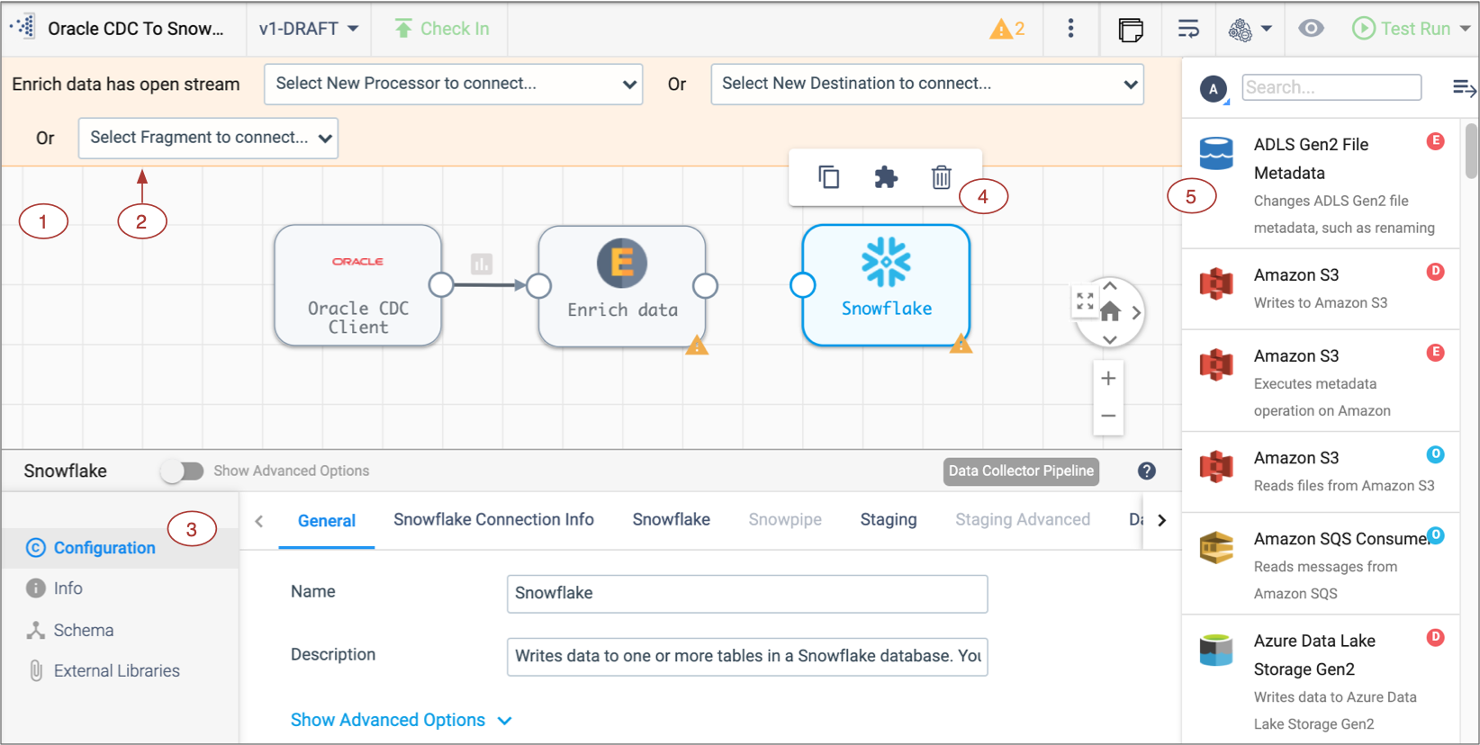Image resolution: width=1480 pixels, height=745 pixels.
Task: Open help question mark icon
Action: (x=1147, y=471)
